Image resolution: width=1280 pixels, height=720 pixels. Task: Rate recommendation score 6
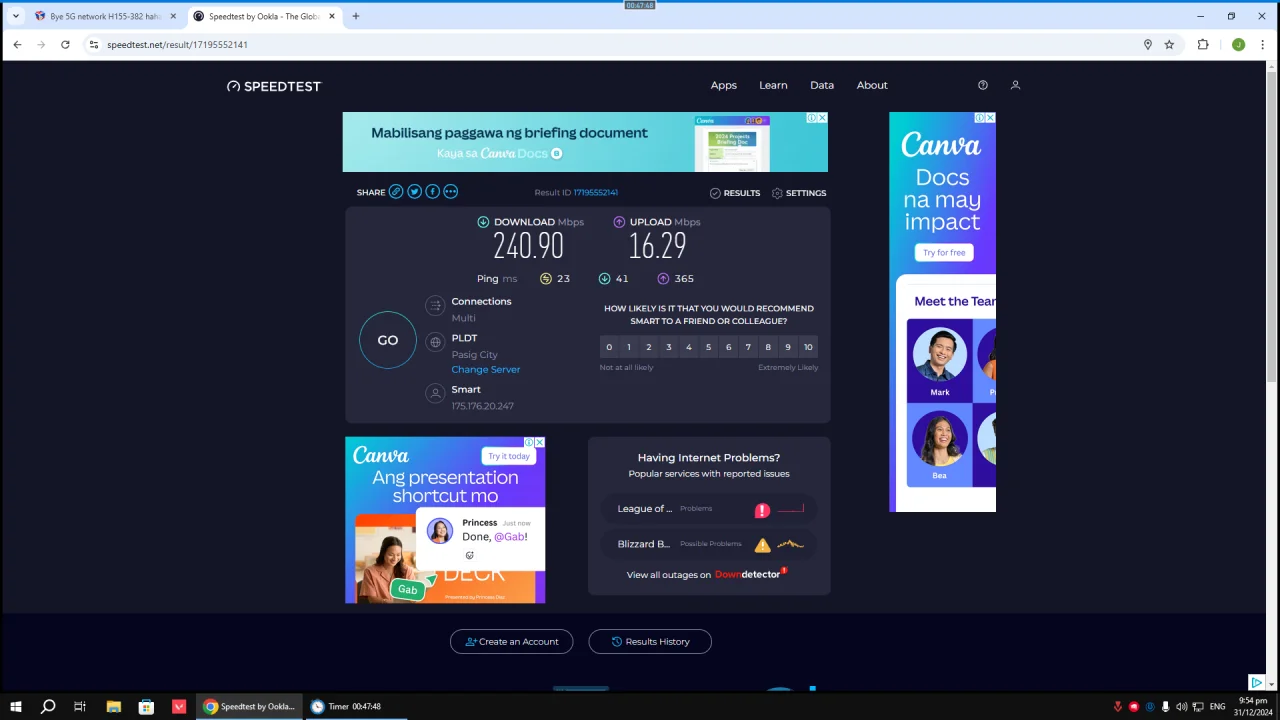[x=728, y=347]
